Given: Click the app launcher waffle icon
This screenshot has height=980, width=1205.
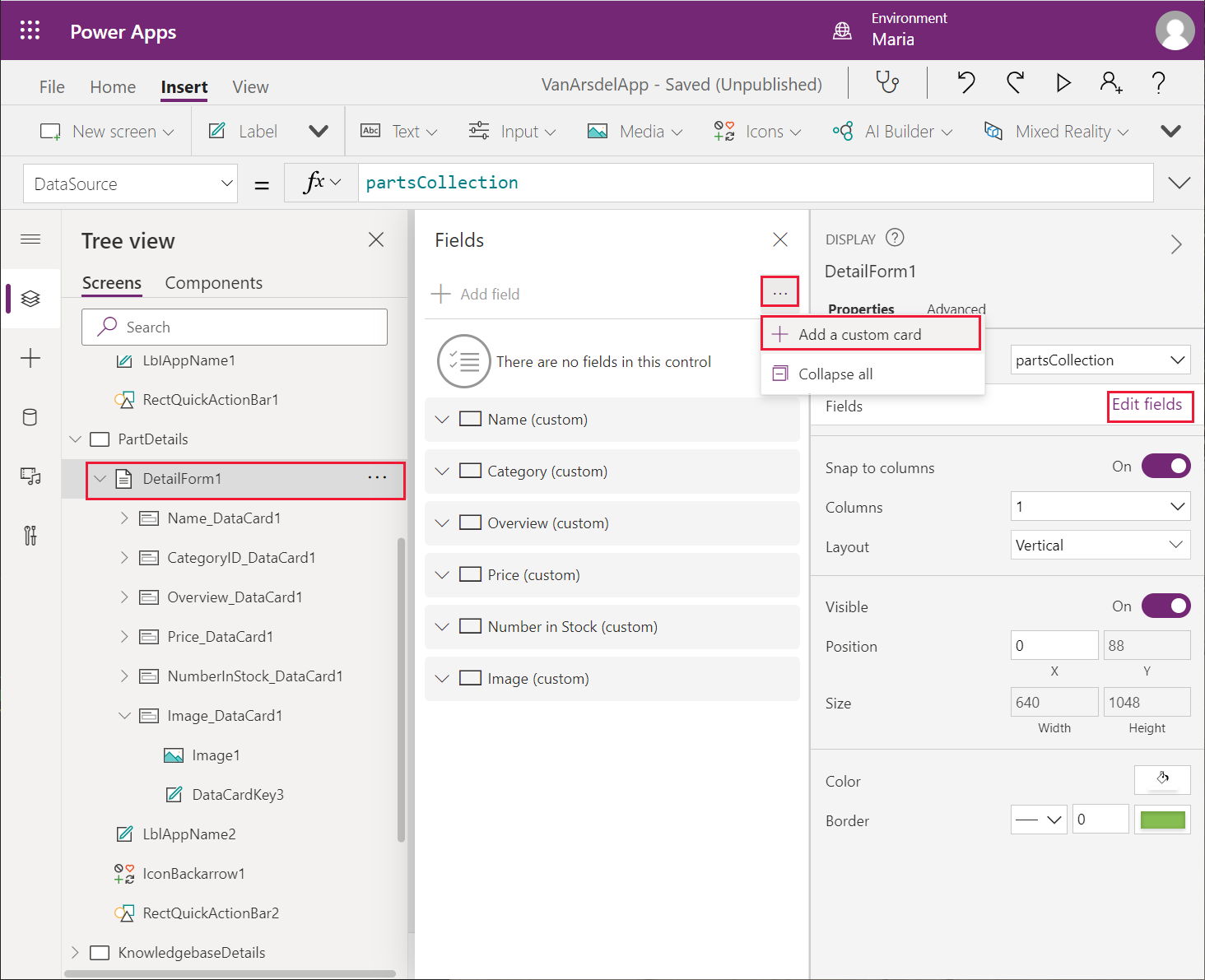Looking at the screenshot, I should point(30,30).
